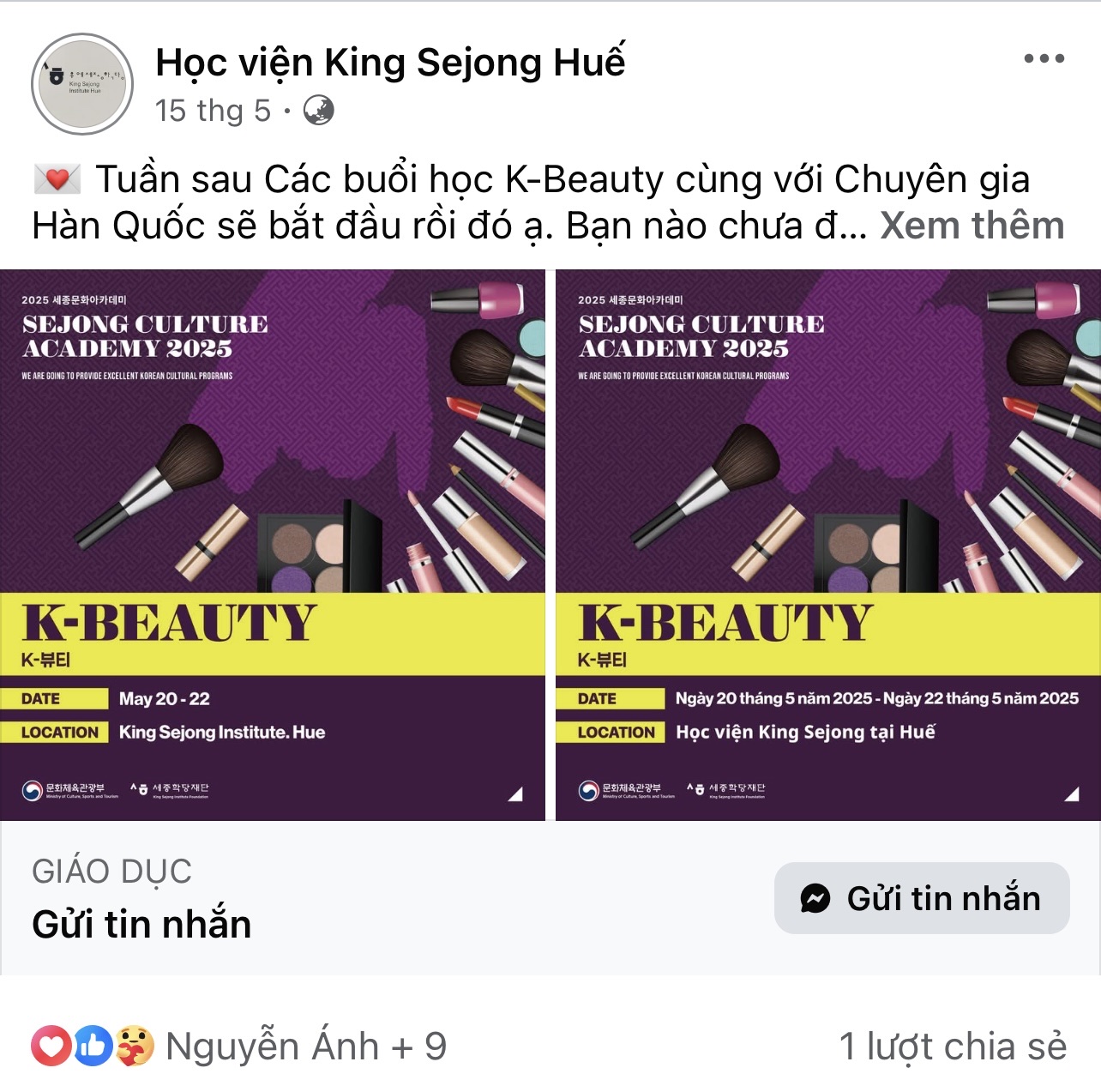Click the love-letter emoji in post text
This screenshot has width=1101, height=1092.
tap(57, 179)
